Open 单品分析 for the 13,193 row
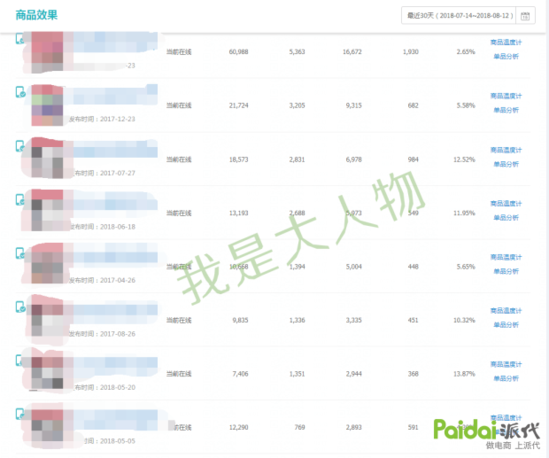 pos(506,217)
